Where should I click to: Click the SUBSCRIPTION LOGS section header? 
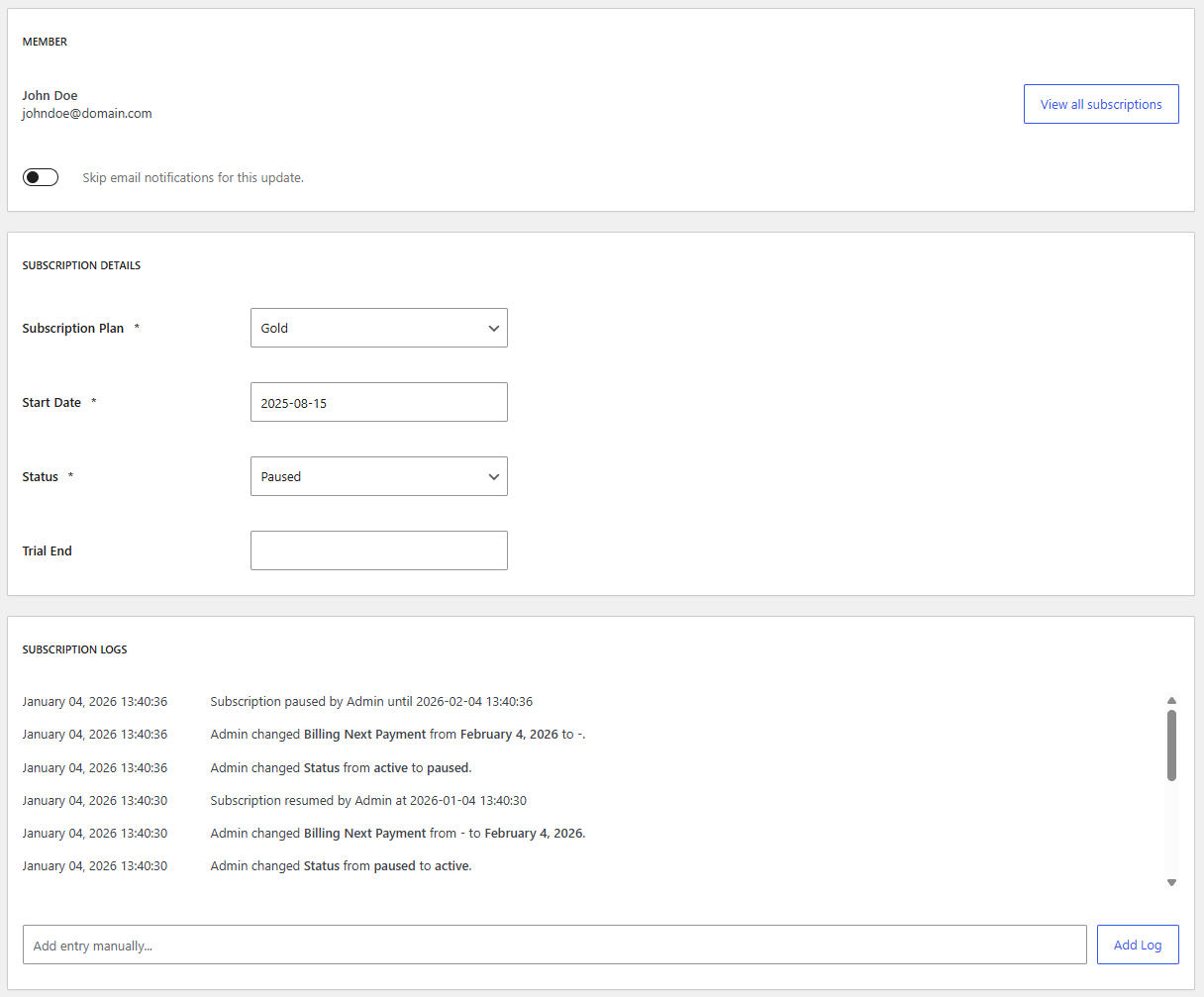pos(74,648)
